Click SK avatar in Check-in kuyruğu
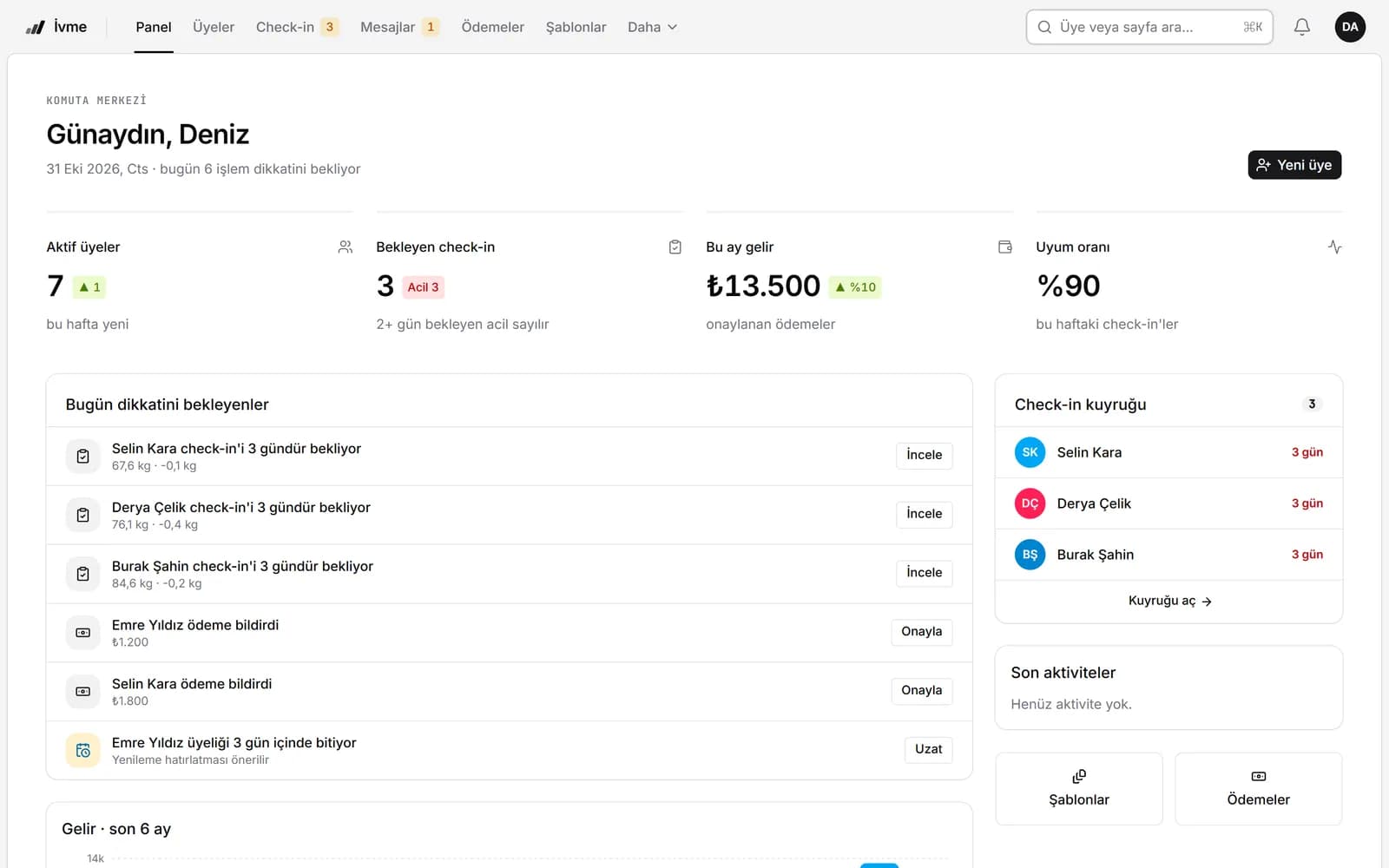Screen dimensions: 1389x868 pyautogui.click(x=1030, y=452)
